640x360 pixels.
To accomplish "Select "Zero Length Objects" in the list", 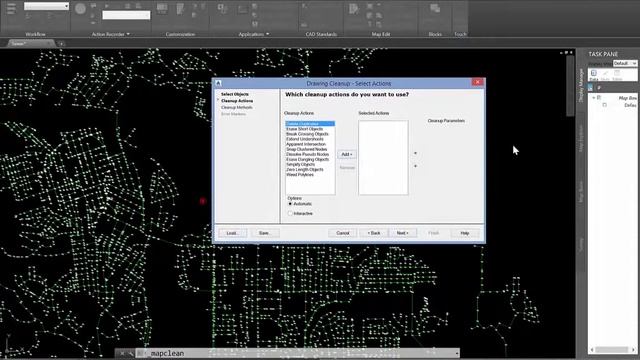I will click(305, 169).
